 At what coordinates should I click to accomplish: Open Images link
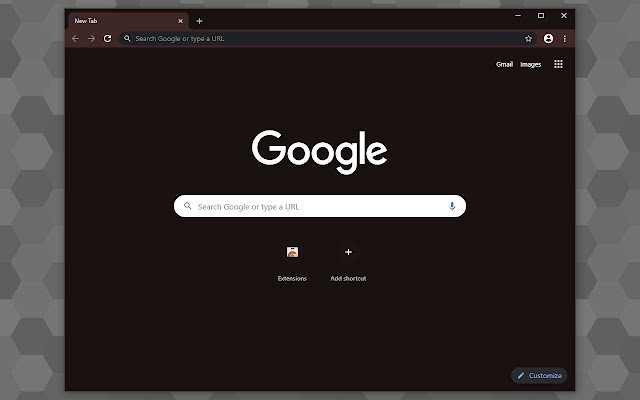pos(530,64)
